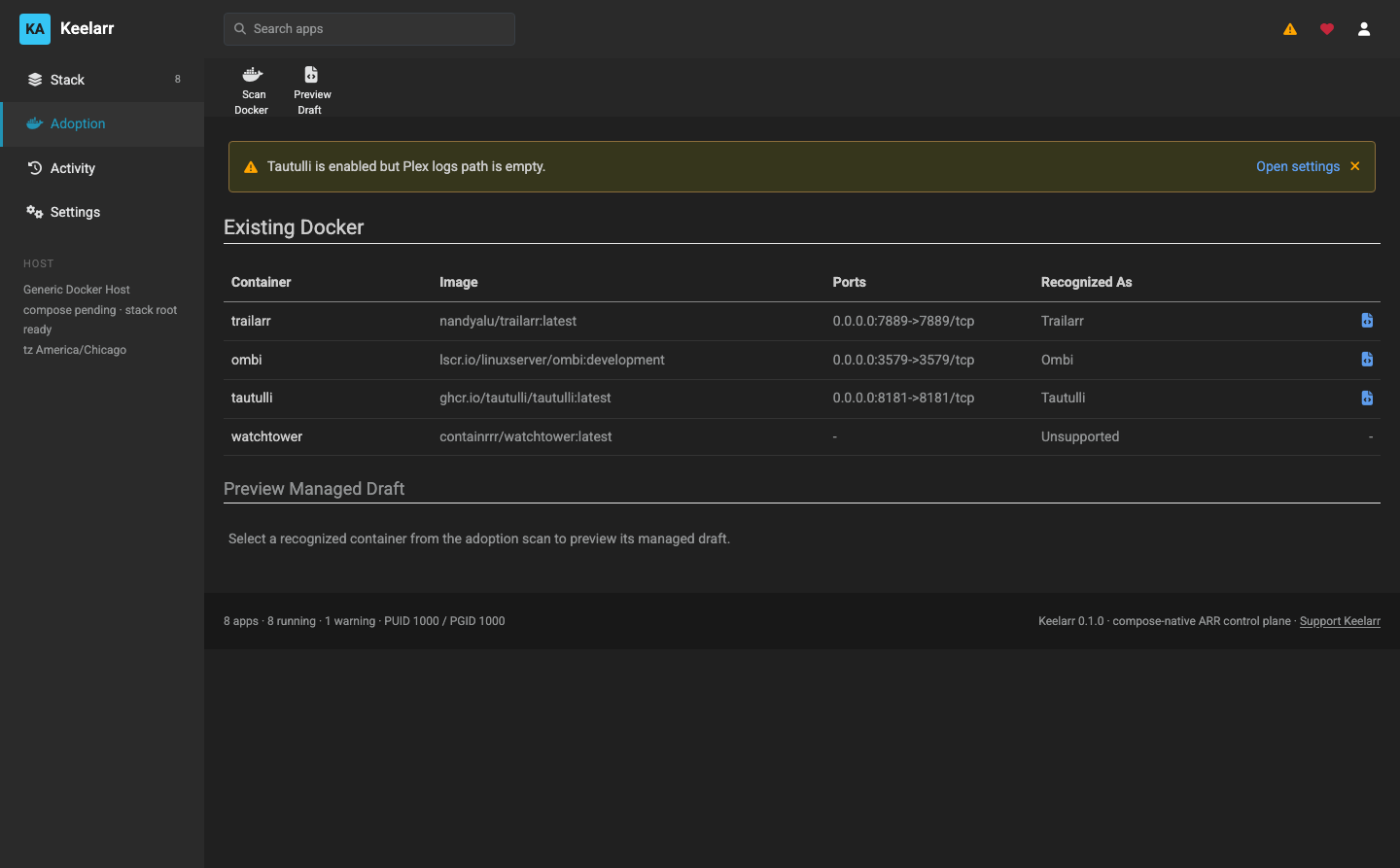Click the search magnifier icon
The image size is (1400, 868).
240,29
